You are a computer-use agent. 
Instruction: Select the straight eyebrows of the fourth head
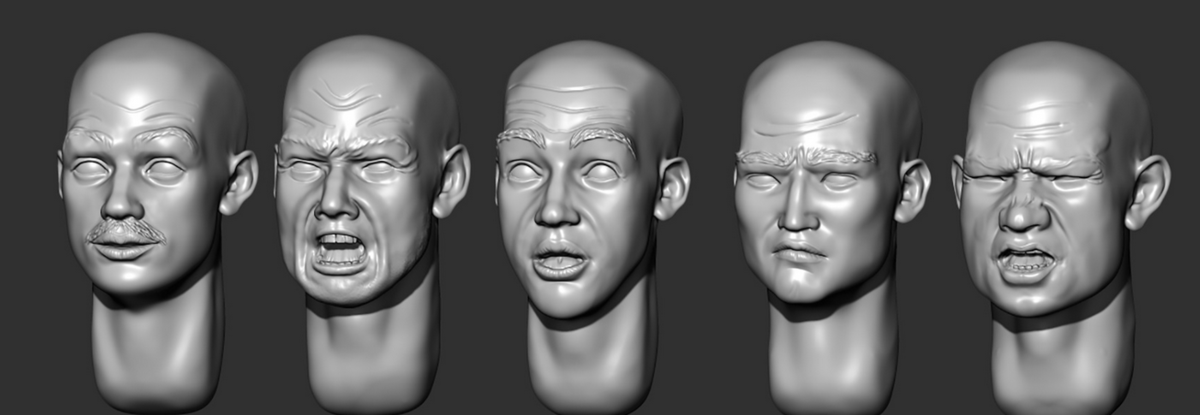(x=806, y=157)
